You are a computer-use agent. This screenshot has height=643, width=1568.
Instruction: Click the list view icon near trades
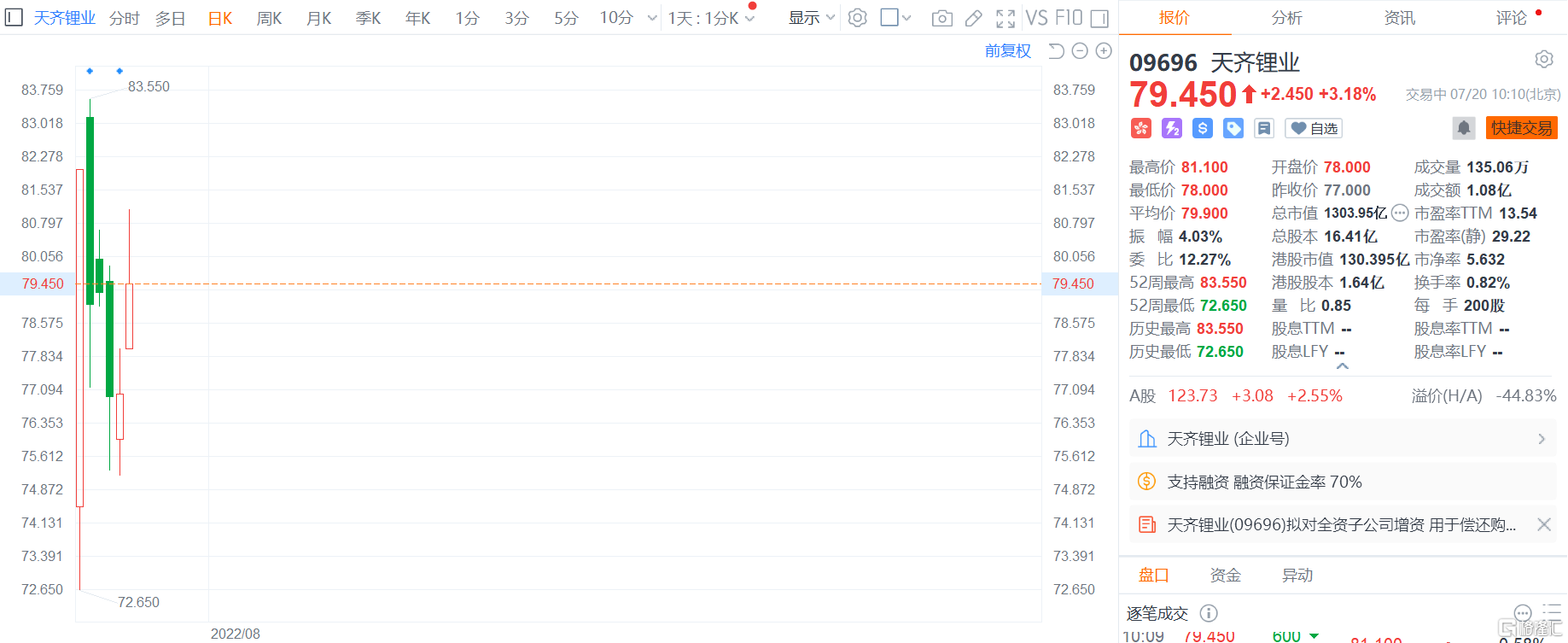tap(1552, 611)
